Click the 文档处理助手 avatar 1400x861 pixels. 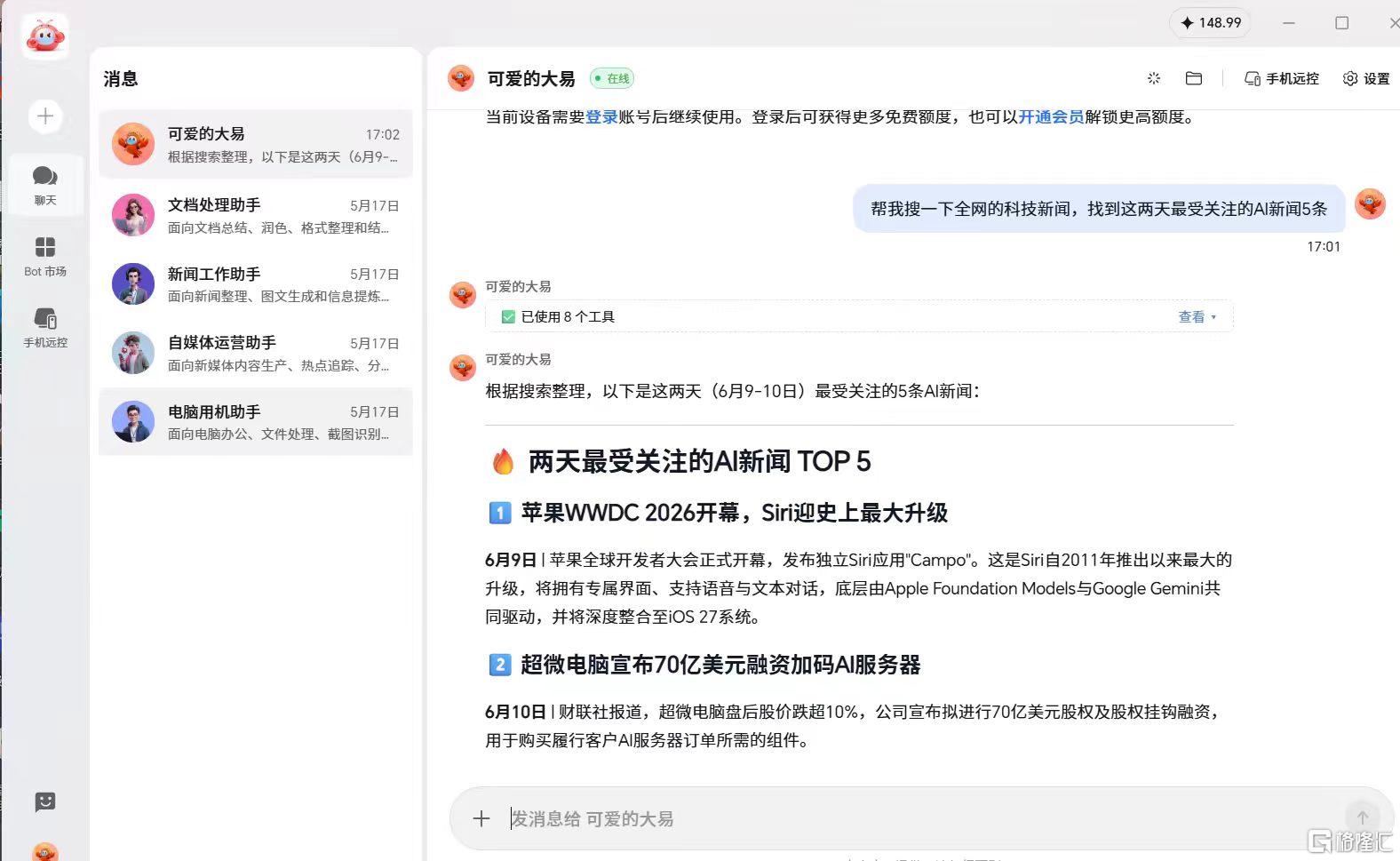coord(133,215)
